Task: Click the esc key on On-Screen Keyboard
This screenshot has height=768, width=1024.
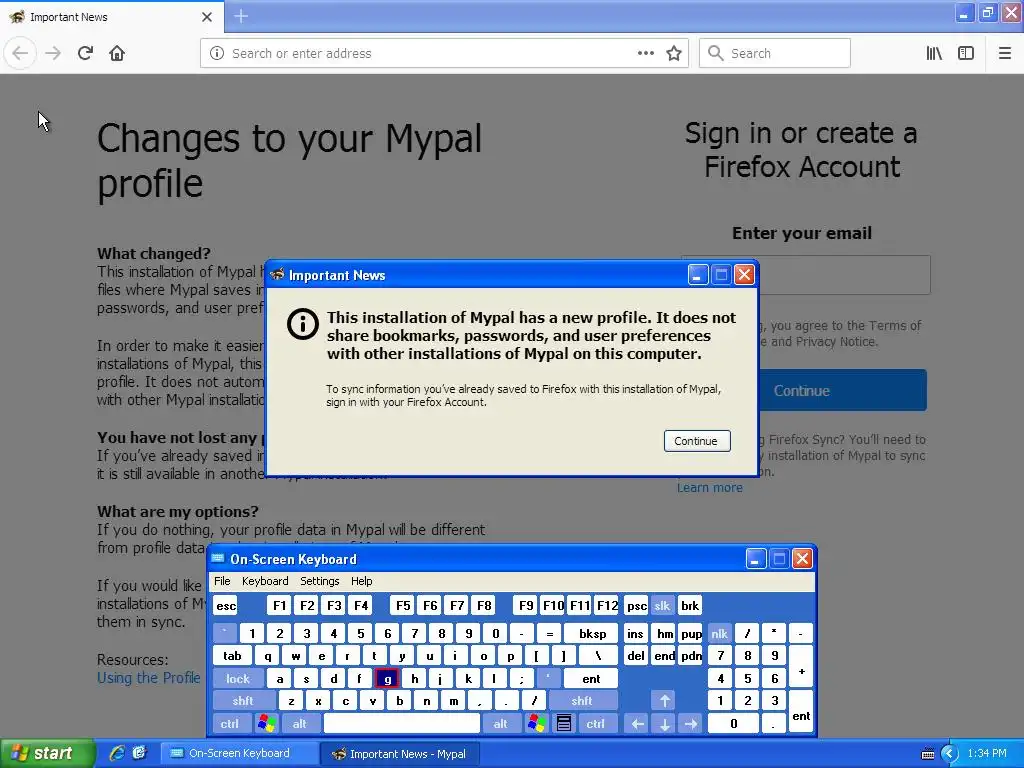Action: (227, 605)
